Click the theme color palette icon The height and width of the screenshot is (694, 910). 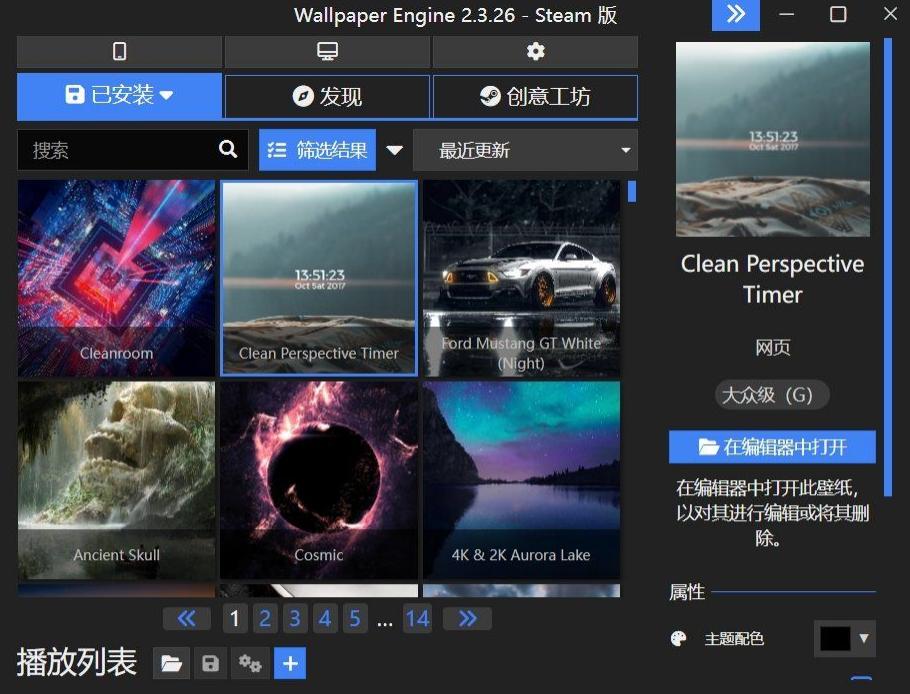[678, 639]
